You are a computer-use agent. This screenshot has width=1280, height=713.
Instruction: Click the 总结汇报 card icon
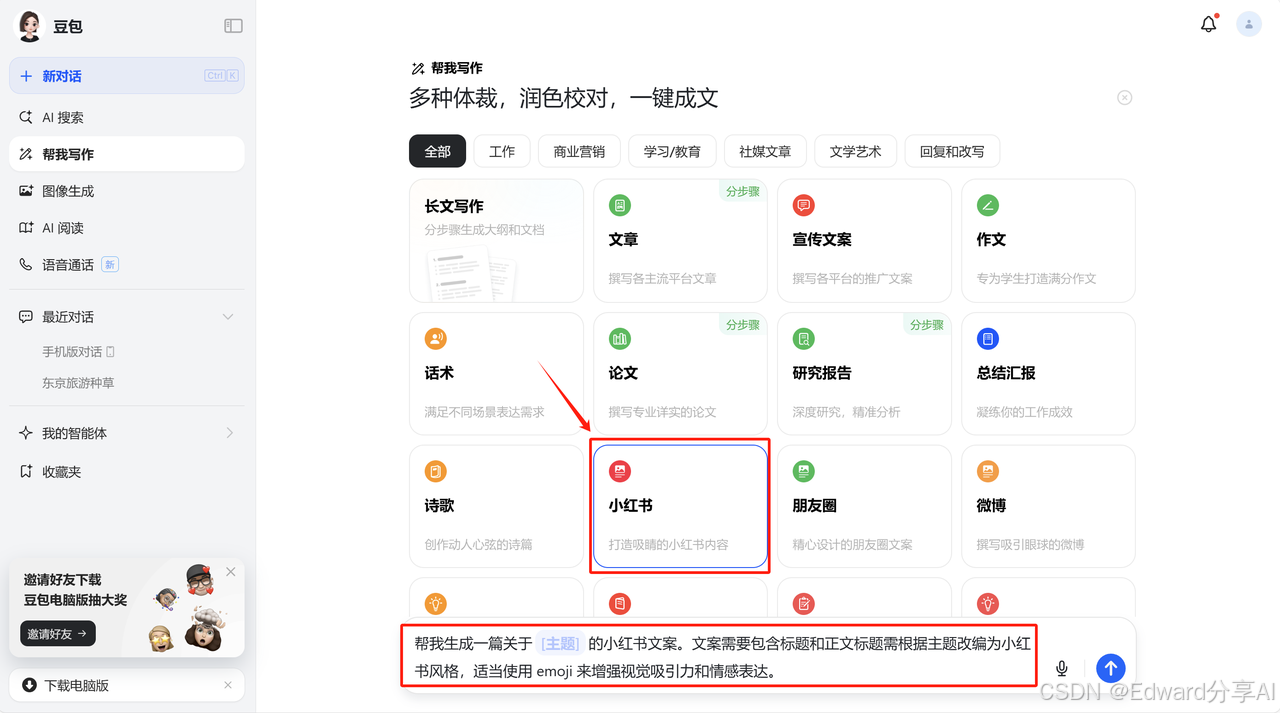tap(988, 338)
